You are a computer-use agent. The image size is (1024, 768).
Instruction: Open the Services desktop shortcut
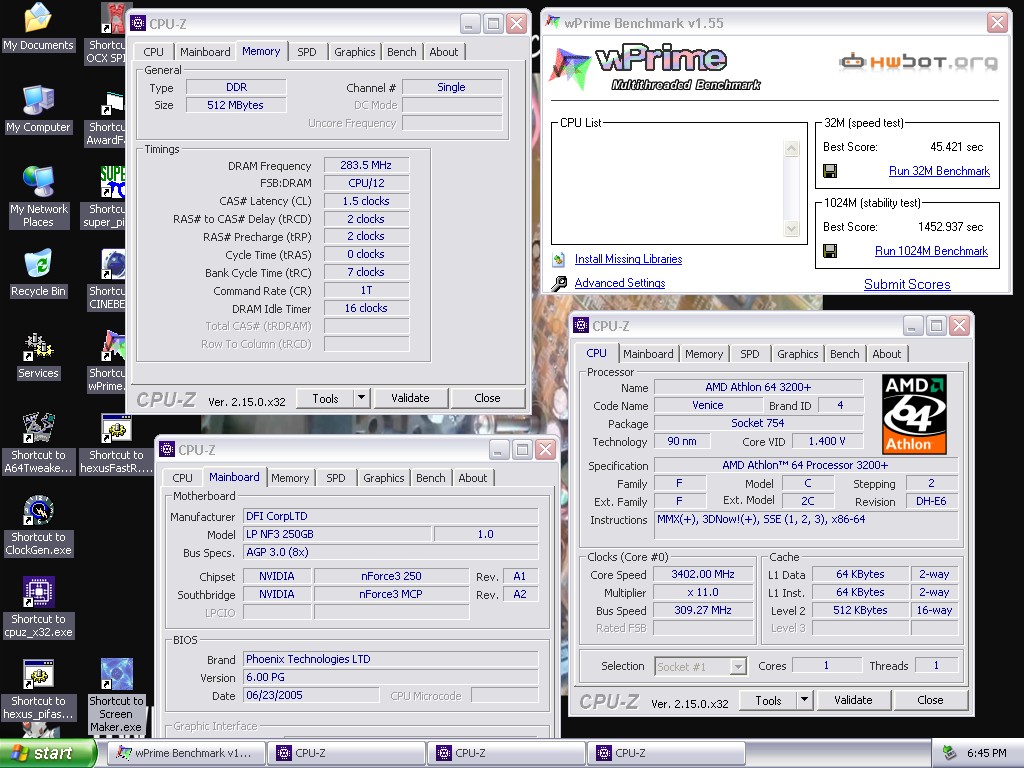pos(38,347)
